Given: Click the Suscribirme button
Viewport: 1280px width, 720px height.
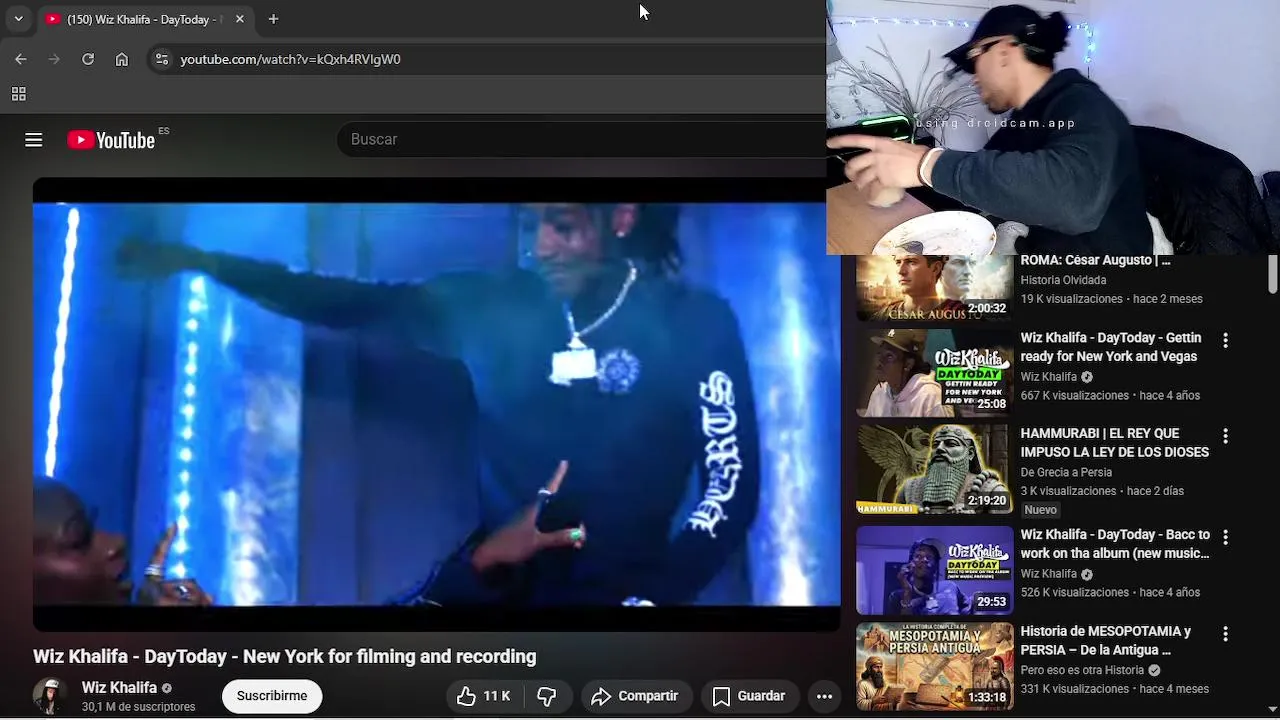Looking at the screenshot, I should [x=272, y=696].
